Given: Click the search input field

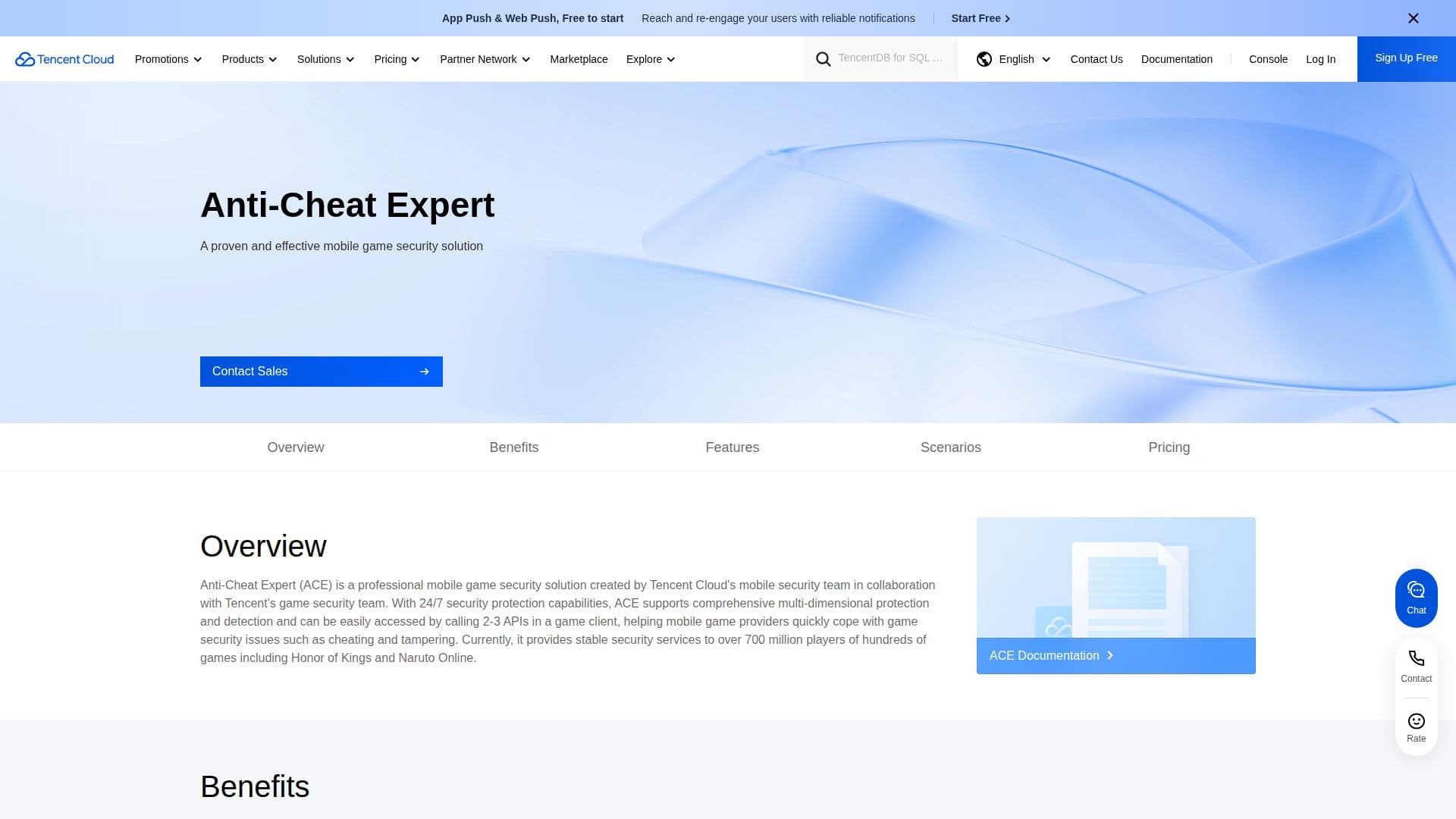Looking at the screenshot, I should (x=891, y=58).
